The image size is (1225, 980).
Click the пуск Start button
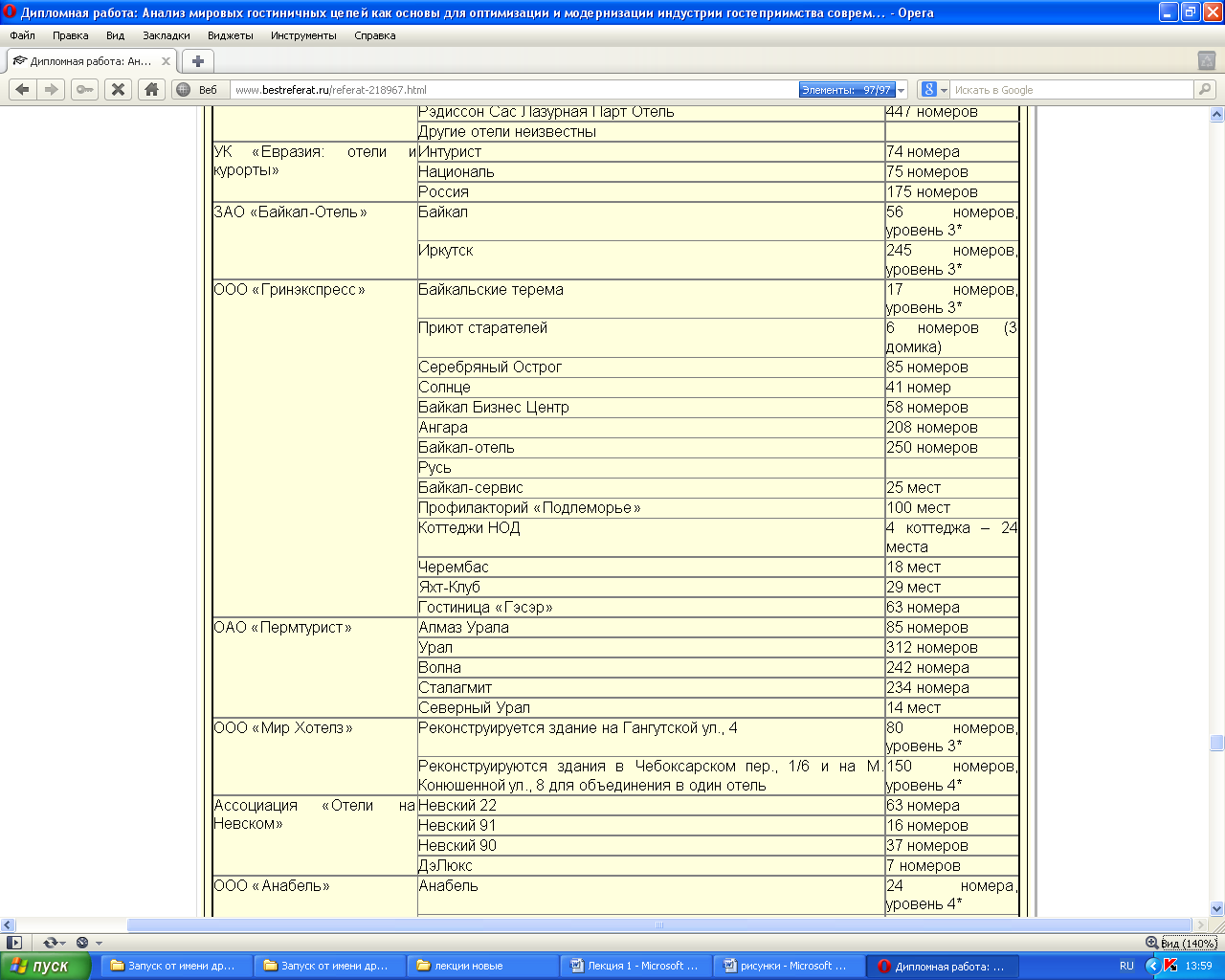pyautogui.click(x=45, y=966)
